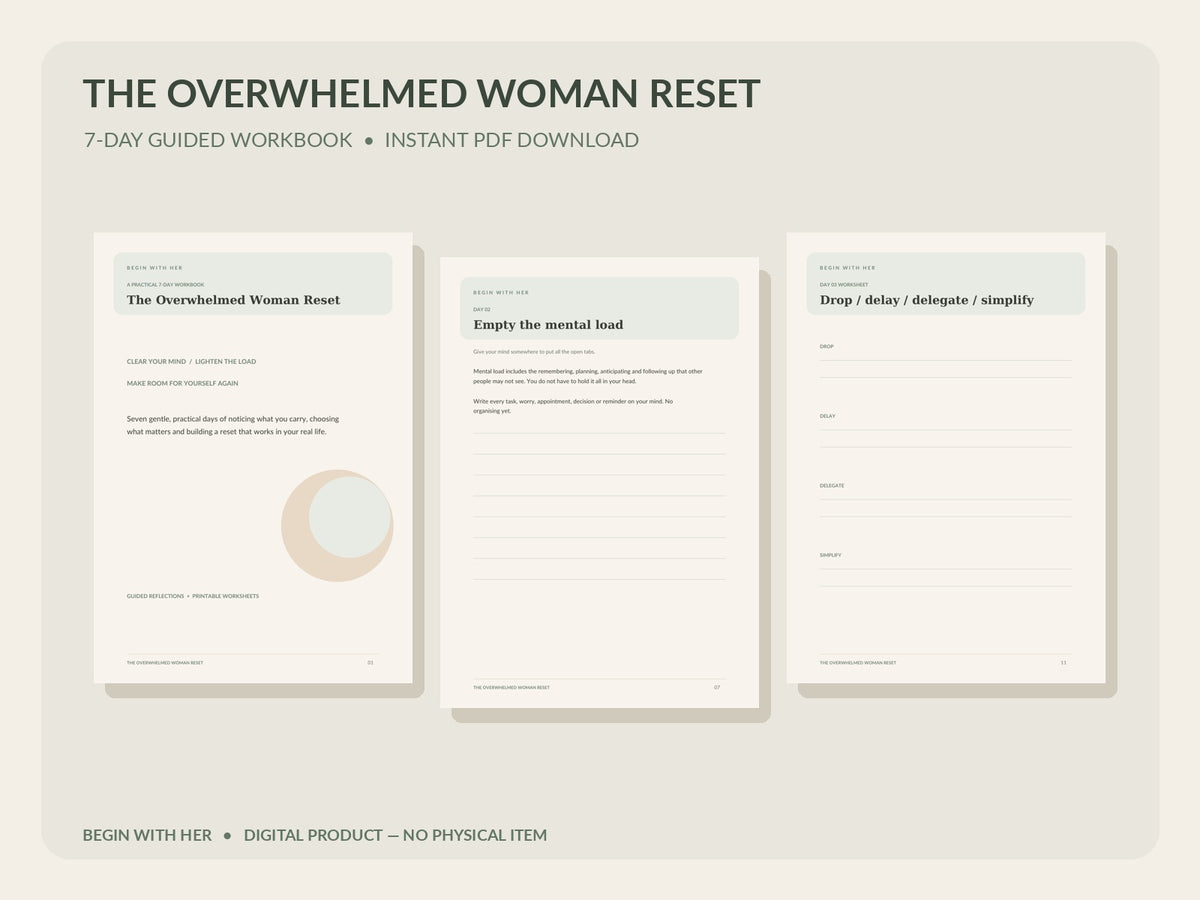The image size is (1200, 900).
Task: Click CLEAR YOUR MIND / LIGHTEN THE LOAD text
Action: [191, 361]
